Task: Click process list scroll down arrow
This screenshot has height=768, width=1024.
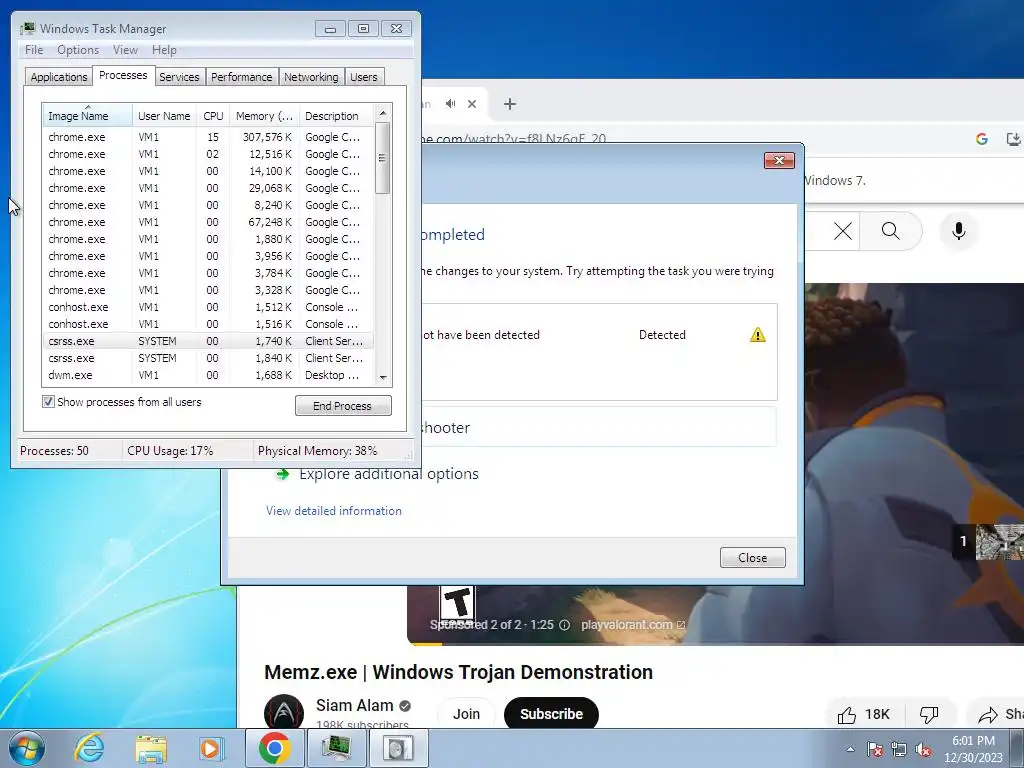Action: tap(383, 377)
